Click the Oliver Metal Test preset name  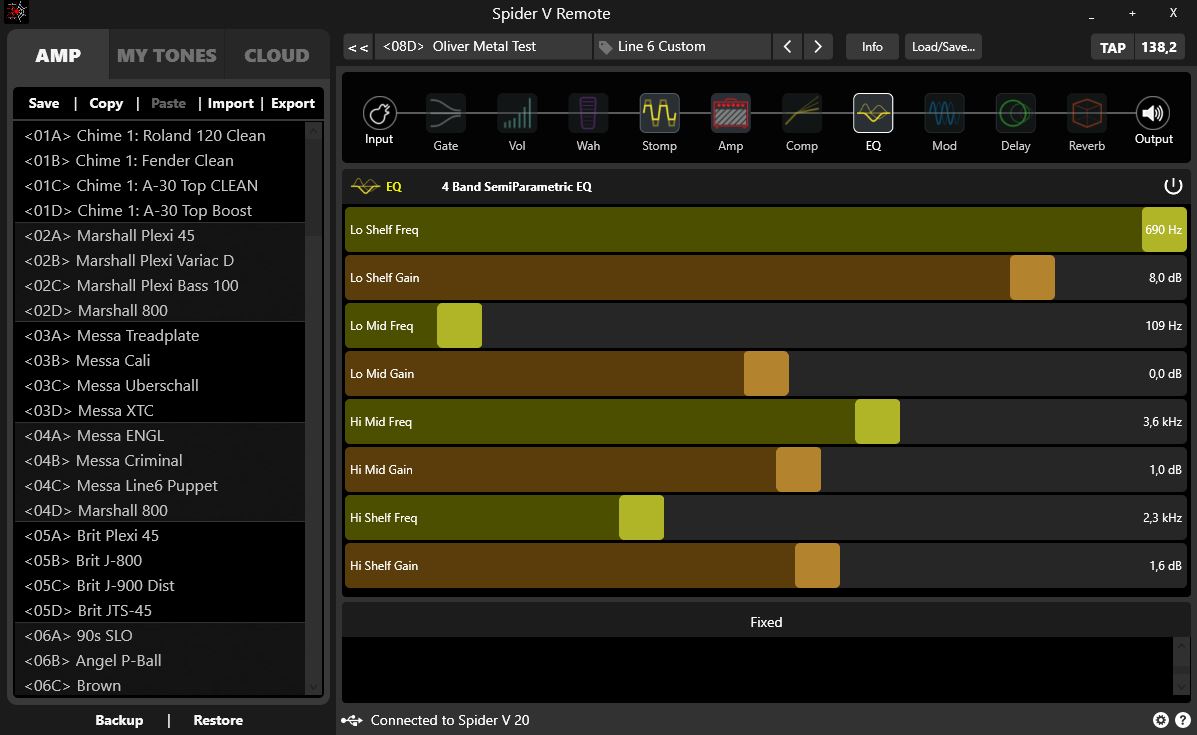[484, 47]
